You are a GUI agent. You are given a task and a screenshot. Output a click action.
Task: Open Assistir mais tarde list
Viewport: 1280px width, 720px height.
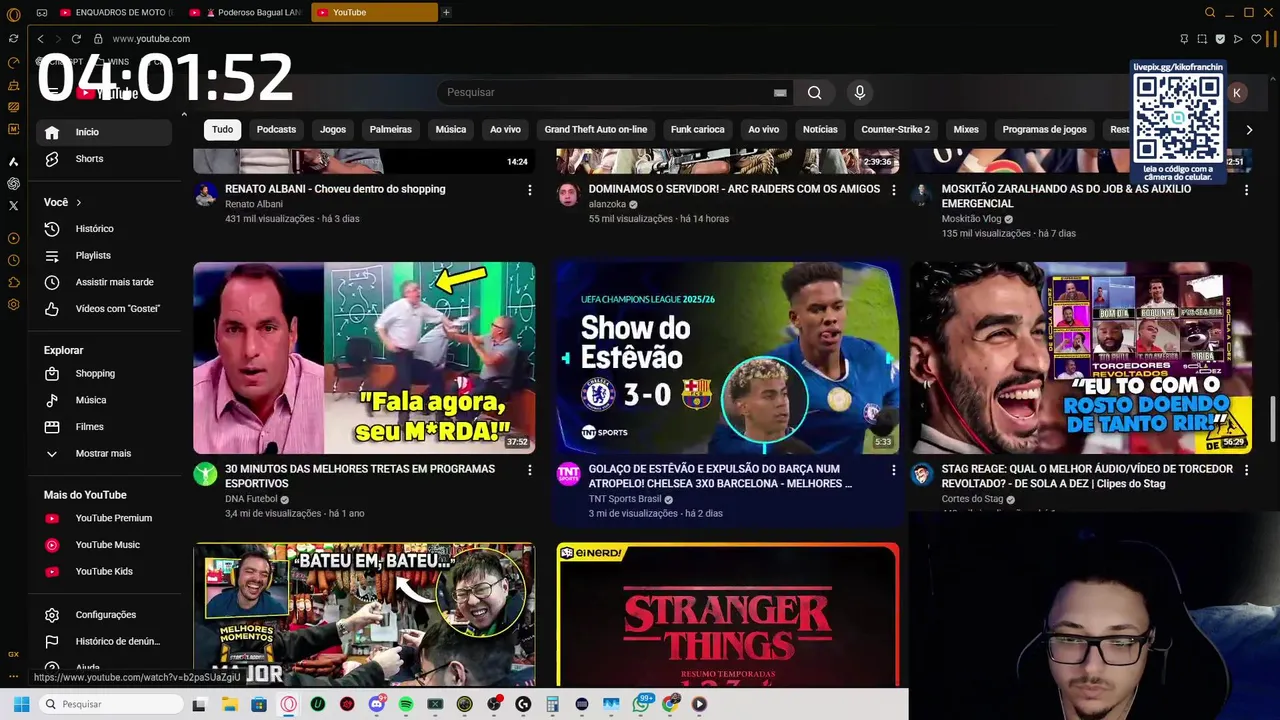point(106,282)
